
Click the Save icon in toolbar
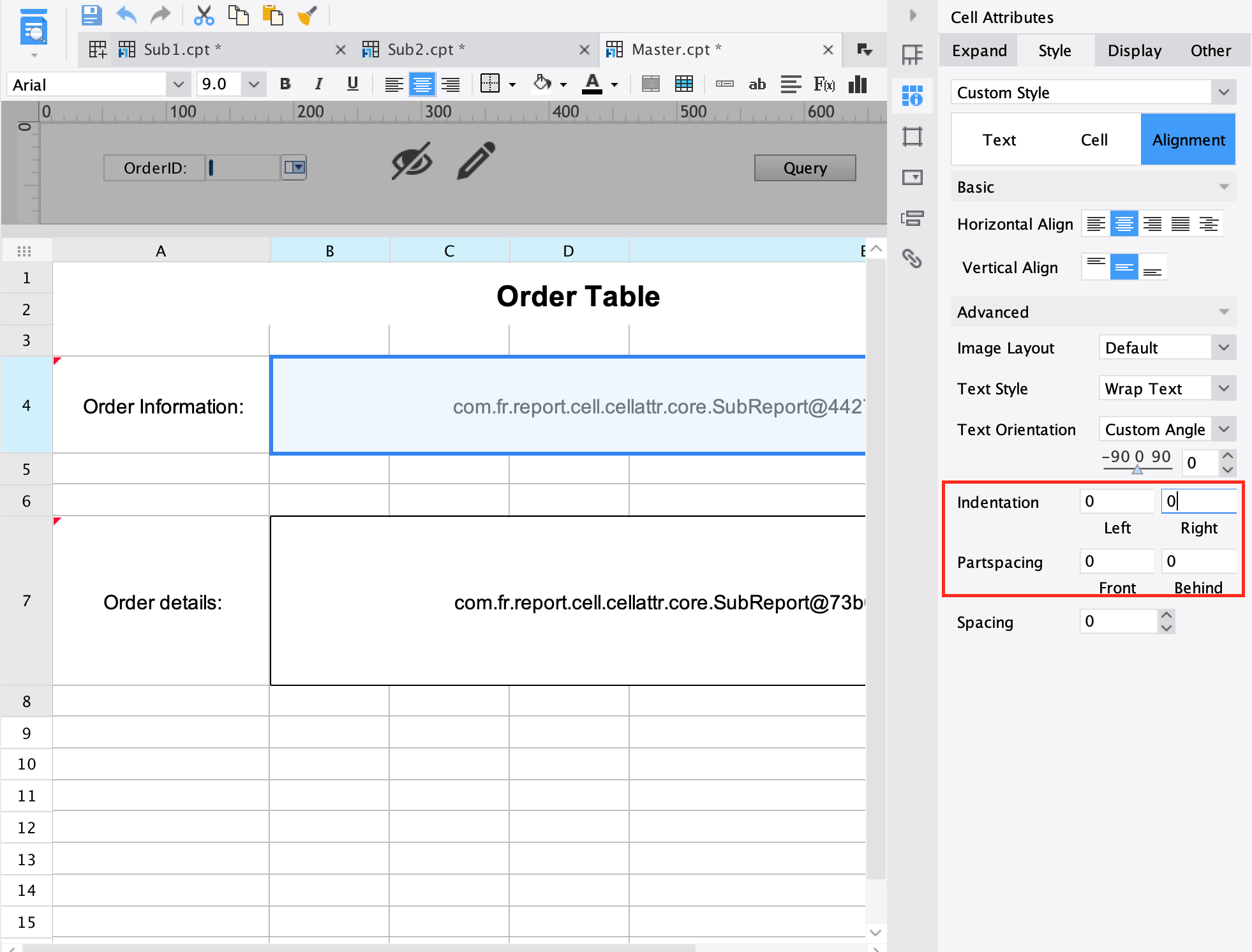click(x=91, y=15)
